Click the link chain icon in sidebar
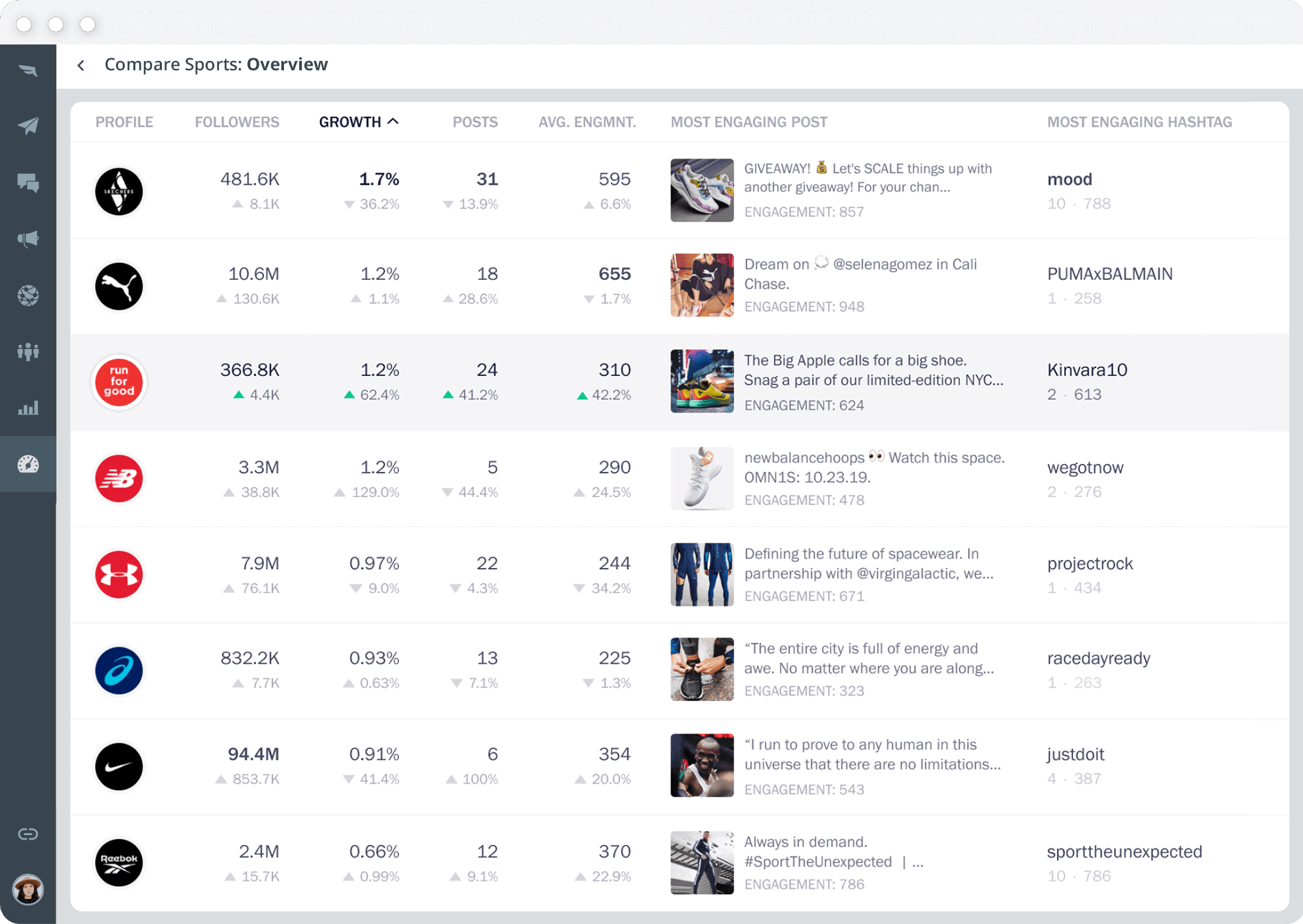The height and width of the screenshot is (924, 1303). click(28, 834)
